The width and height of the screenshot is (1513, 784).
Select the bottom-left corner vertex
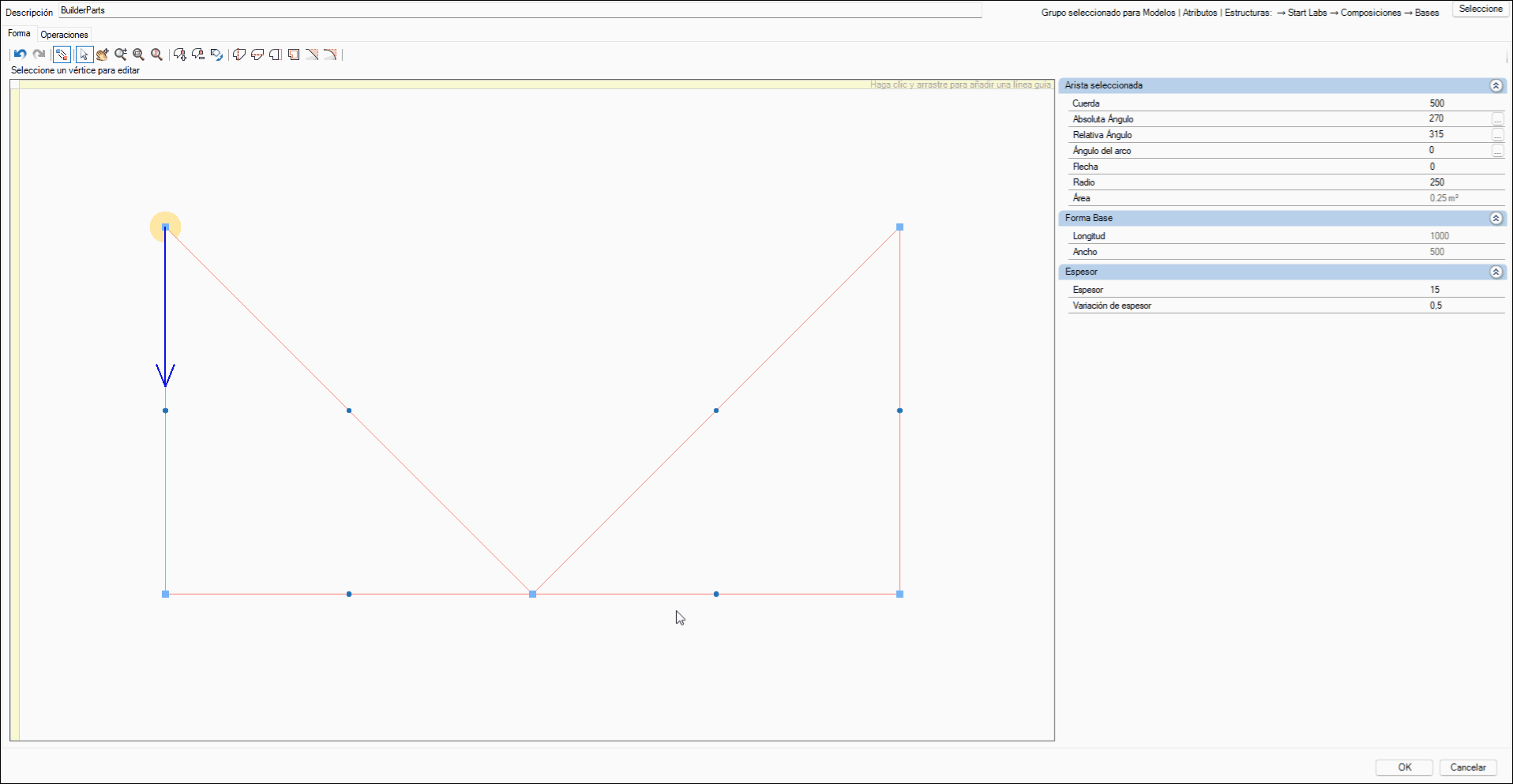tap(165, 594)
